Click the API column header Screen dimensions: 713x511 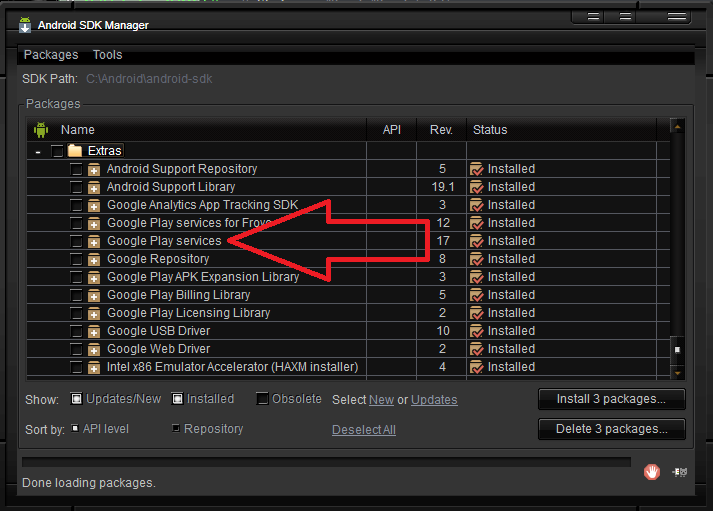tap(392, 130)
